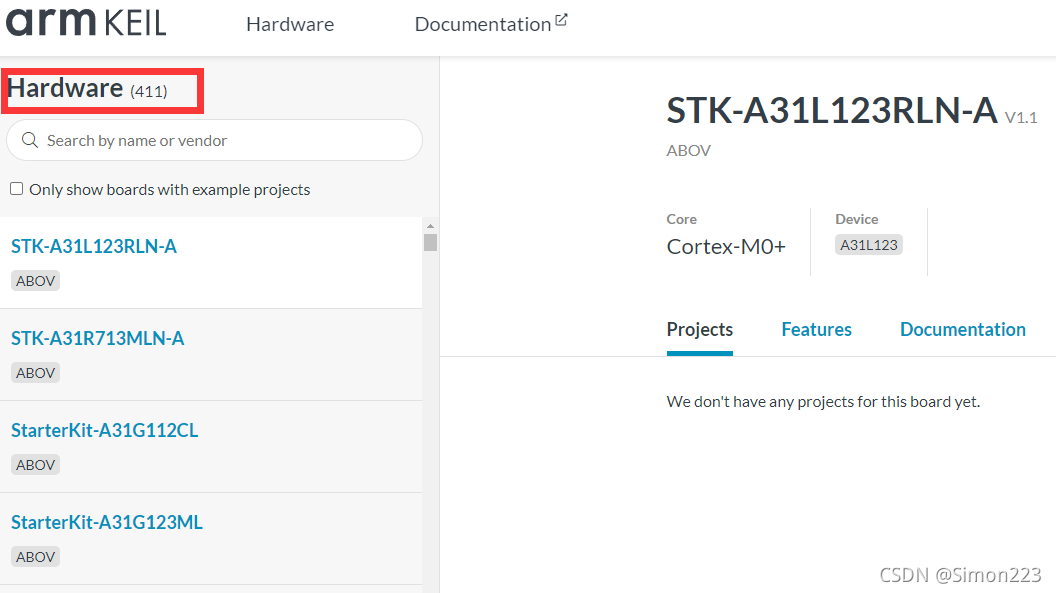Click the ABOV tag under StarterKit-A31G123ML
Image resolution: width=1056 pixels, height=593 pixels.
[35, 557]
